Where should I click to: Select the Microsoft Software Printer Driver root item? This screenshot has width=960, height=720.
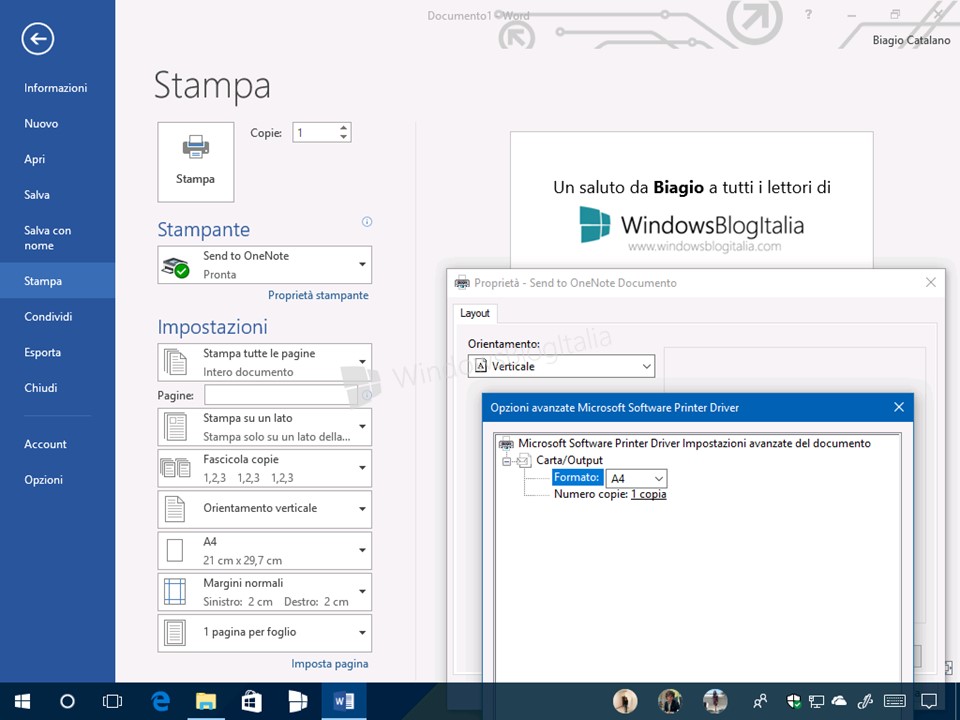pos(694,443)
